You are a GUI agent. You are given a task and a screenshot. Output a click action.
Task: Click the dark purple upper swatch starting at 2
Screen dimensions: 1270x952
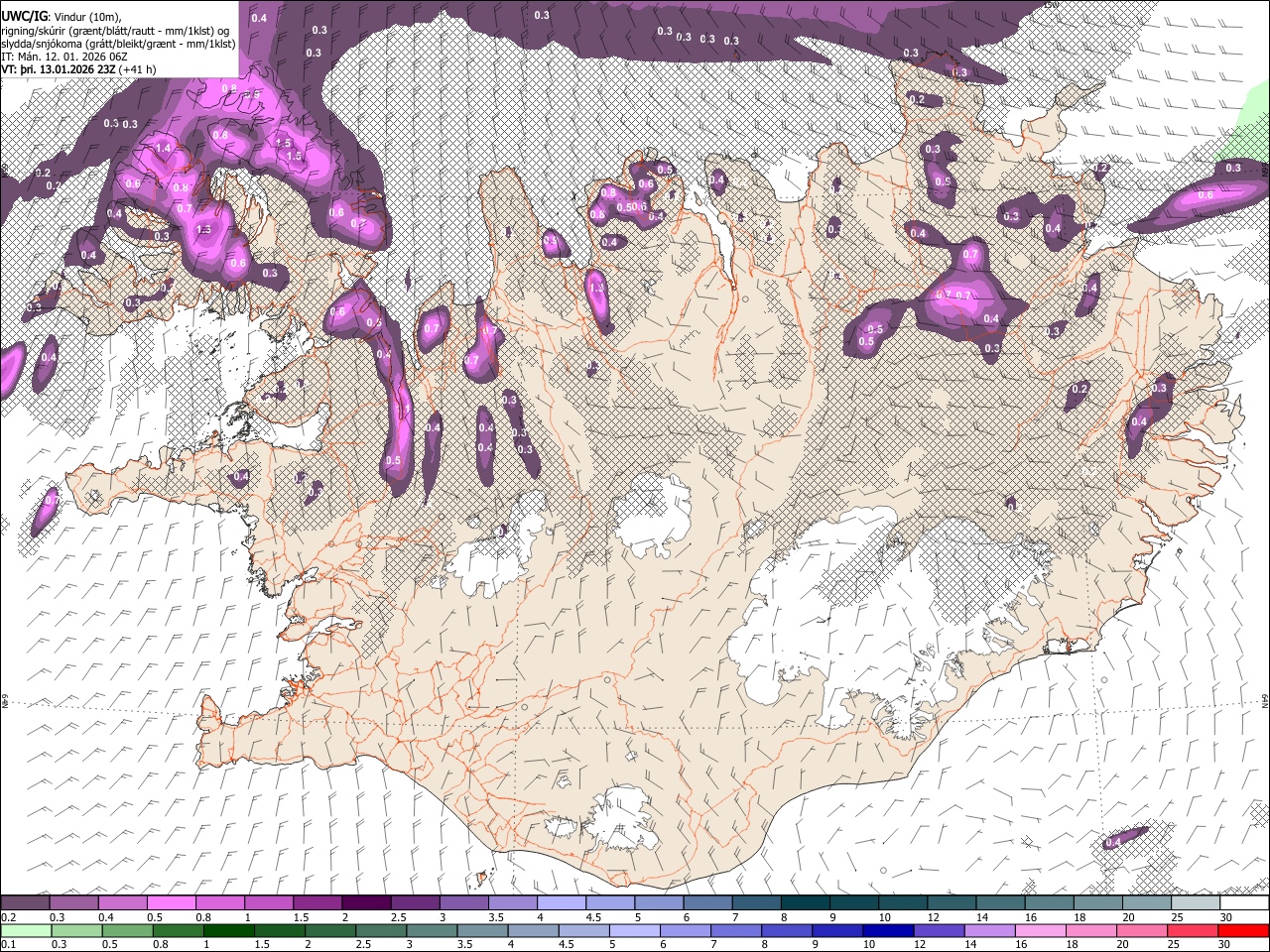click(366, 903)
